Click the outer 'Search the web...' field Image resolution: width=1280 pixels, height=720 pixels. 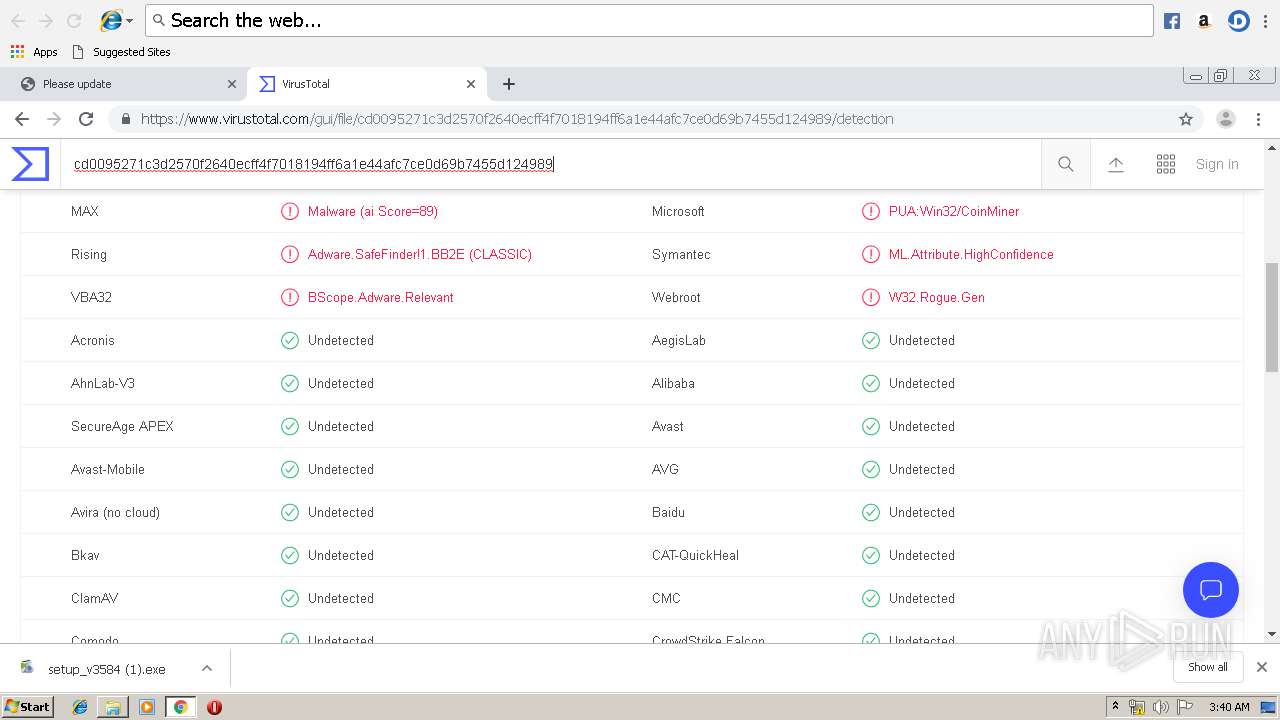649,20
